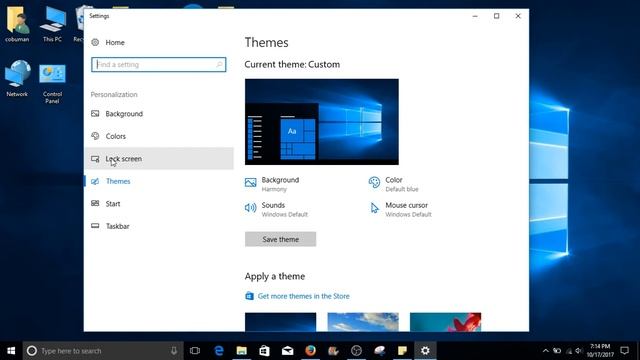Open Sticky Notes from the taskbar
Viewport: 640px width, 360px height.
(402, 351)
